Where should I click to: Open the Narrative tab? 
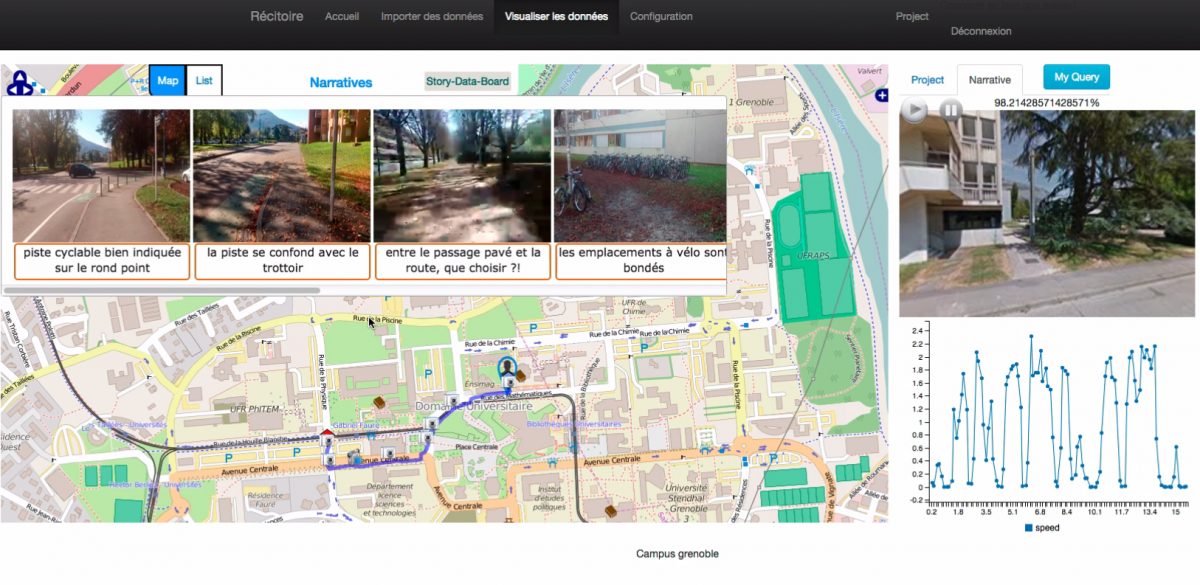point(989,80)
